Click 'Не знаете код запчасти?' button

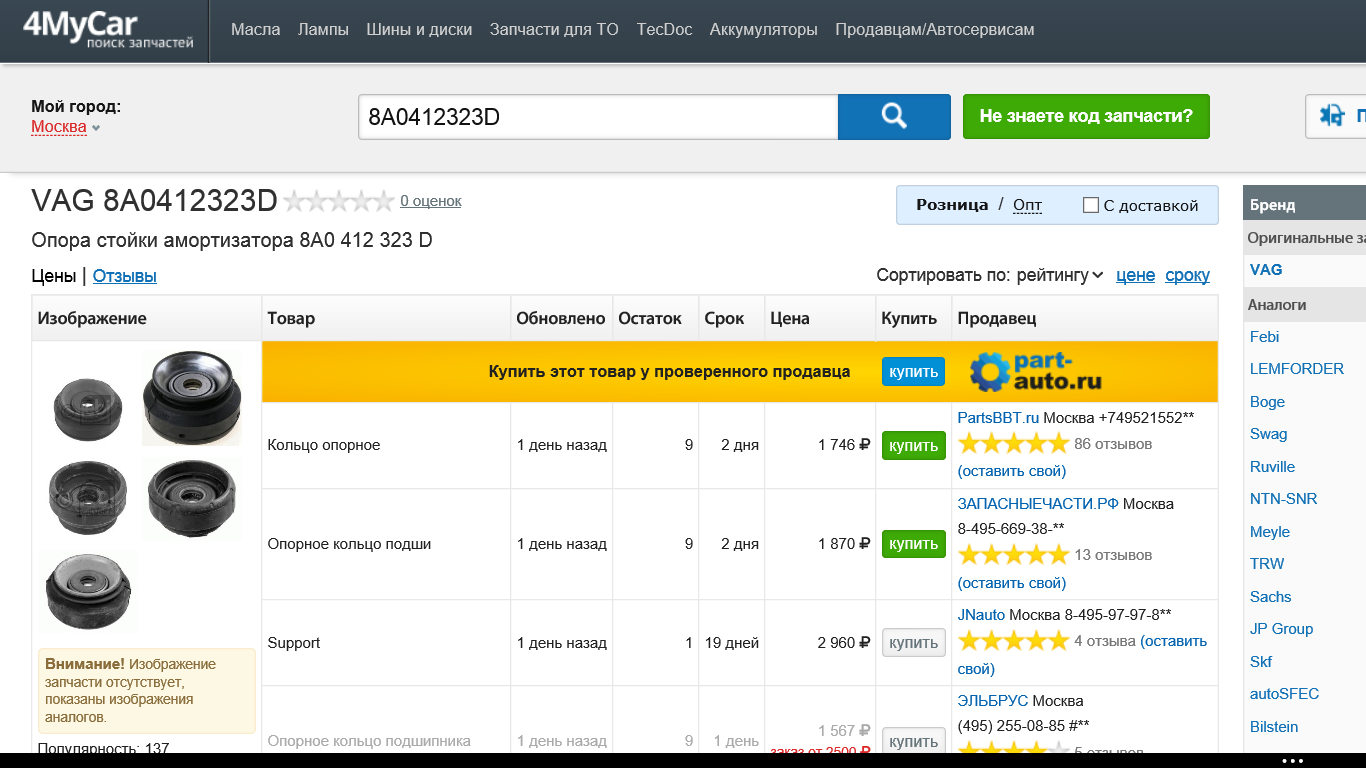tap(1086, 116)
